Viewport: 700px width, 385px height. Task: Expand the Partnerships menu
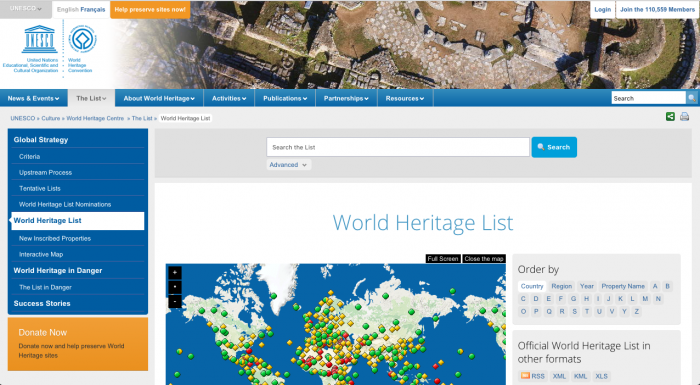(x=346, y=98)
